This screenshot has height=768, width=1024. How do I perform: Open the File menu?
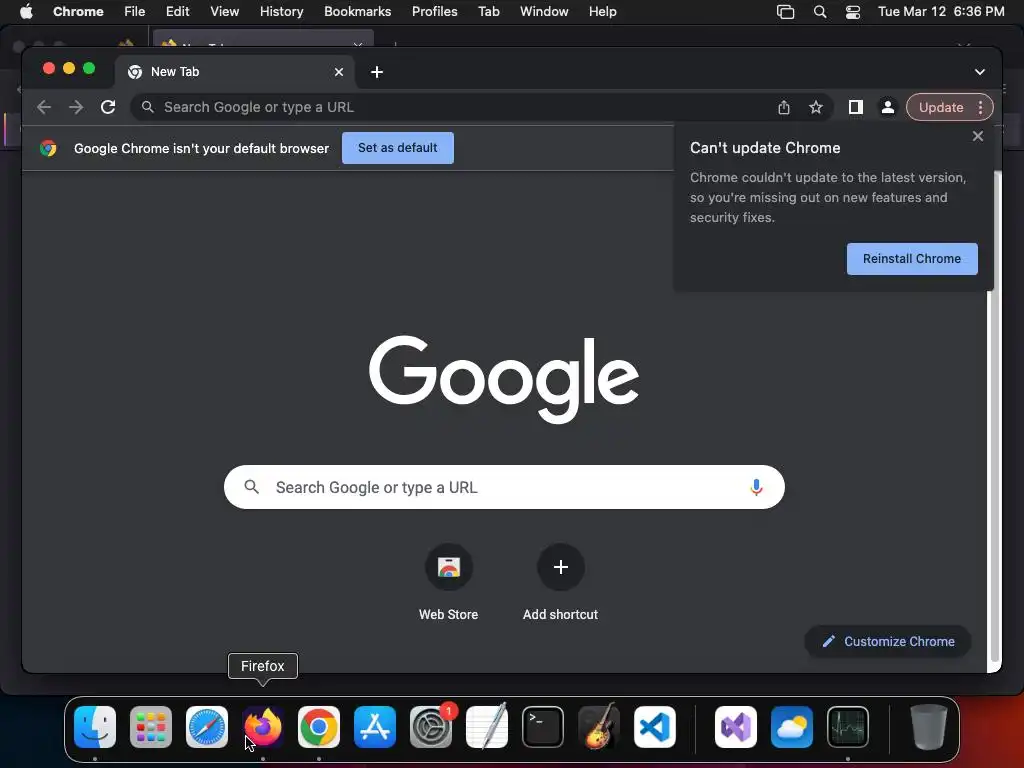pos(135,11)
